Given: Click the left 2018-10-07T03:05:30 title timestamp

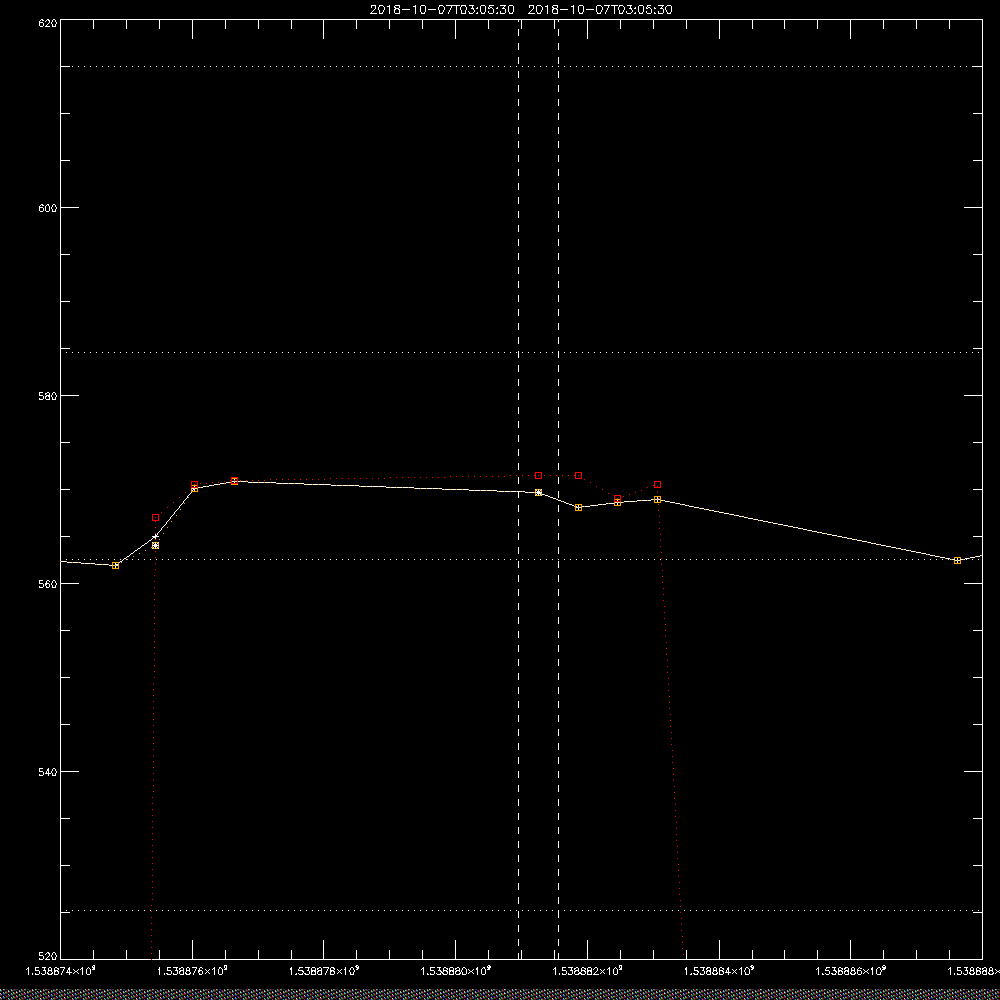Looking at the screenshot, I should pos(442,10).
